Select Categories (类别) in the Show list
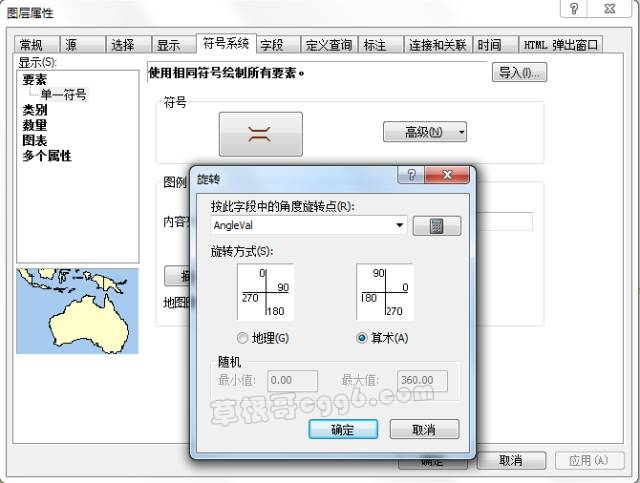The image size is (640, 483). pyautogui.click(x=35, y=110)
